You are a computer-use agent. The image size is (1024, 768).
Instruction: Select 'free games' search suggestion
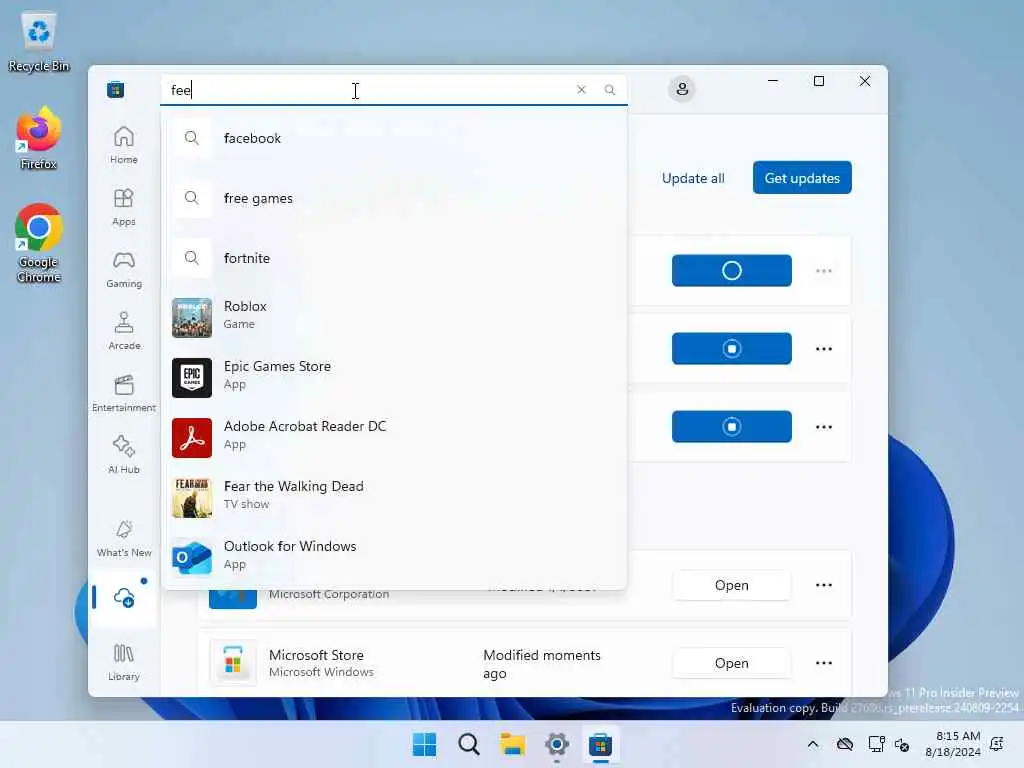click(394, 198)
